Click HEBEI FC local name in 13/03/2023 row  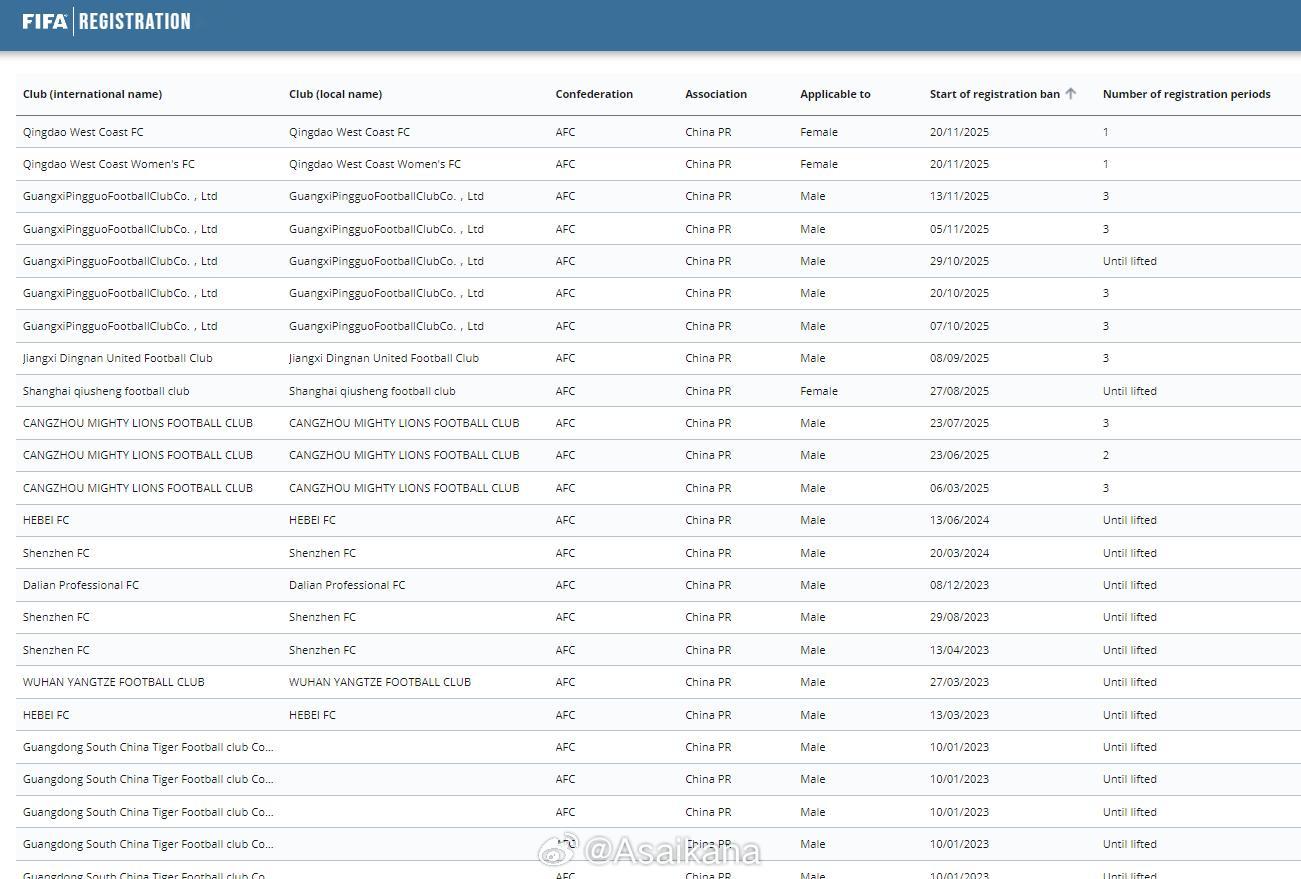(312, 715)
